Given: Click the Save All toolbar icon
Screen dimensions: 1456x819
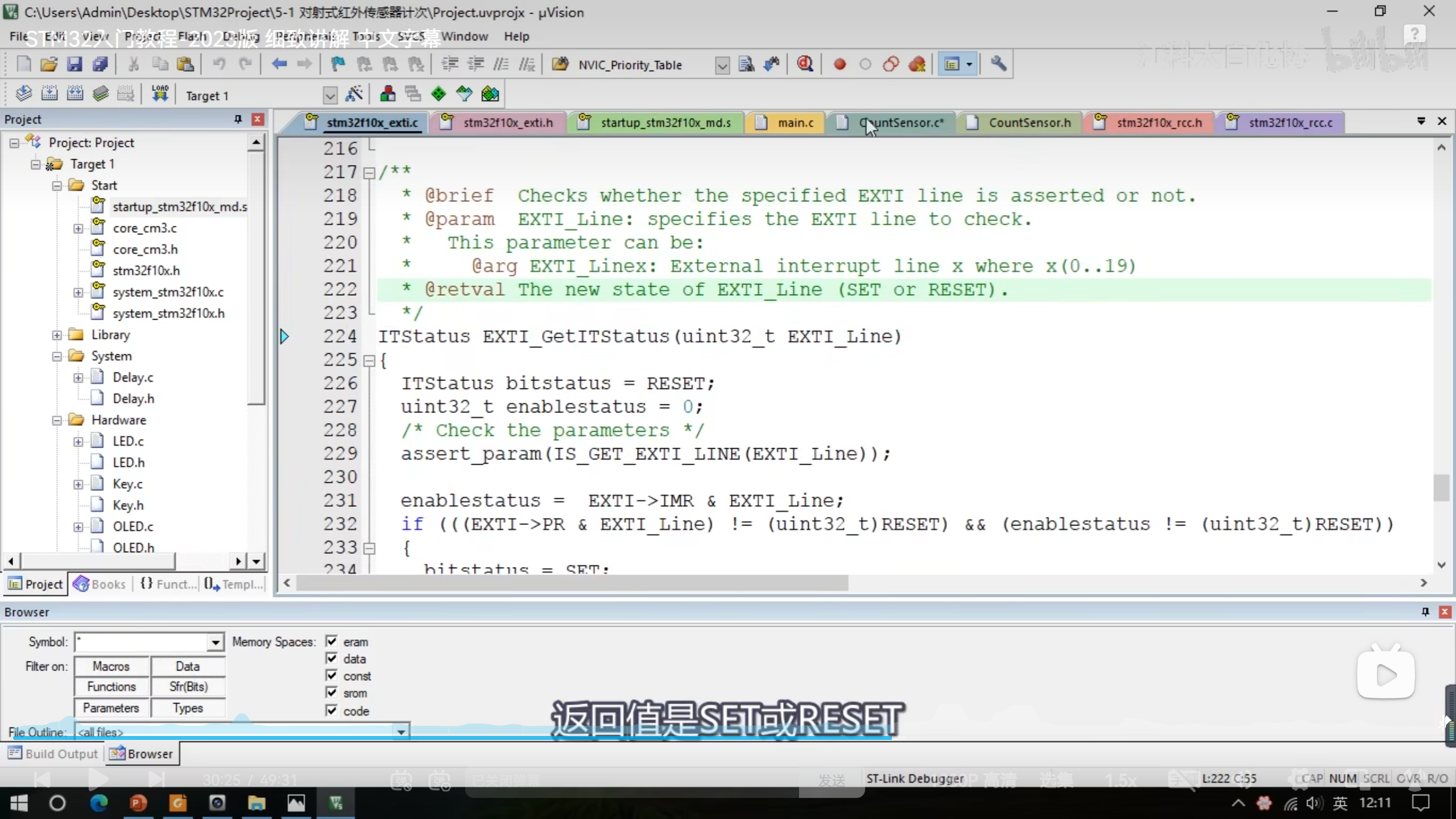Looking at the screenshot, I should [x=100, y=64].
